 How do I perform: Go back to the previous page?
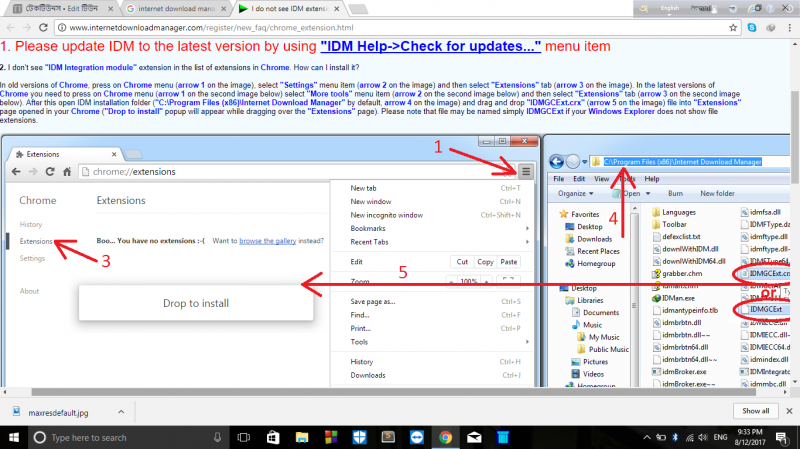[x=11, y=28]
